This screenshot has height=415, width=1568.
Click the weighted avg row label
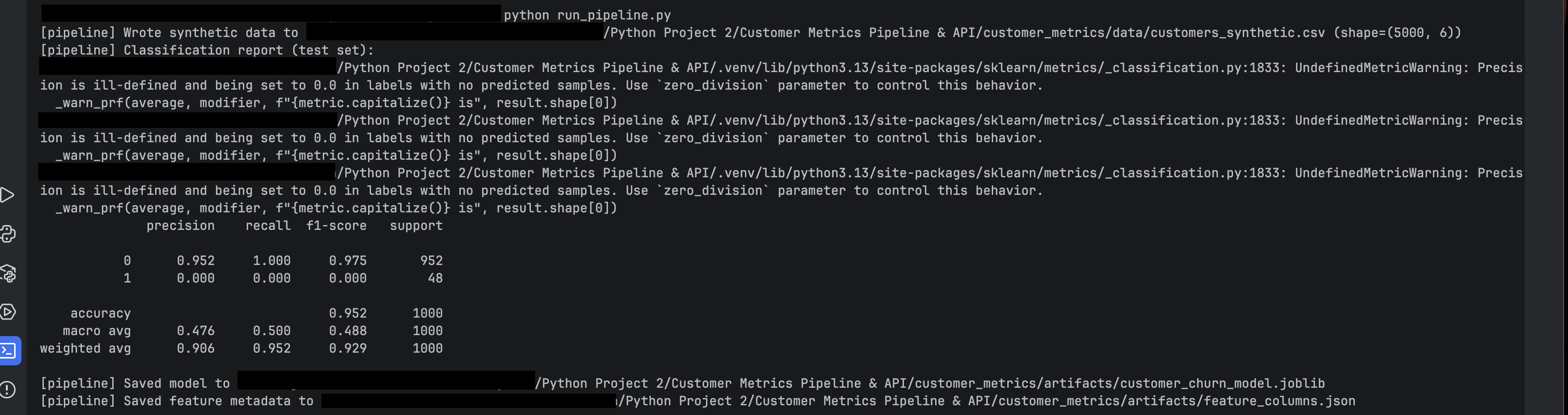[85, 349]
